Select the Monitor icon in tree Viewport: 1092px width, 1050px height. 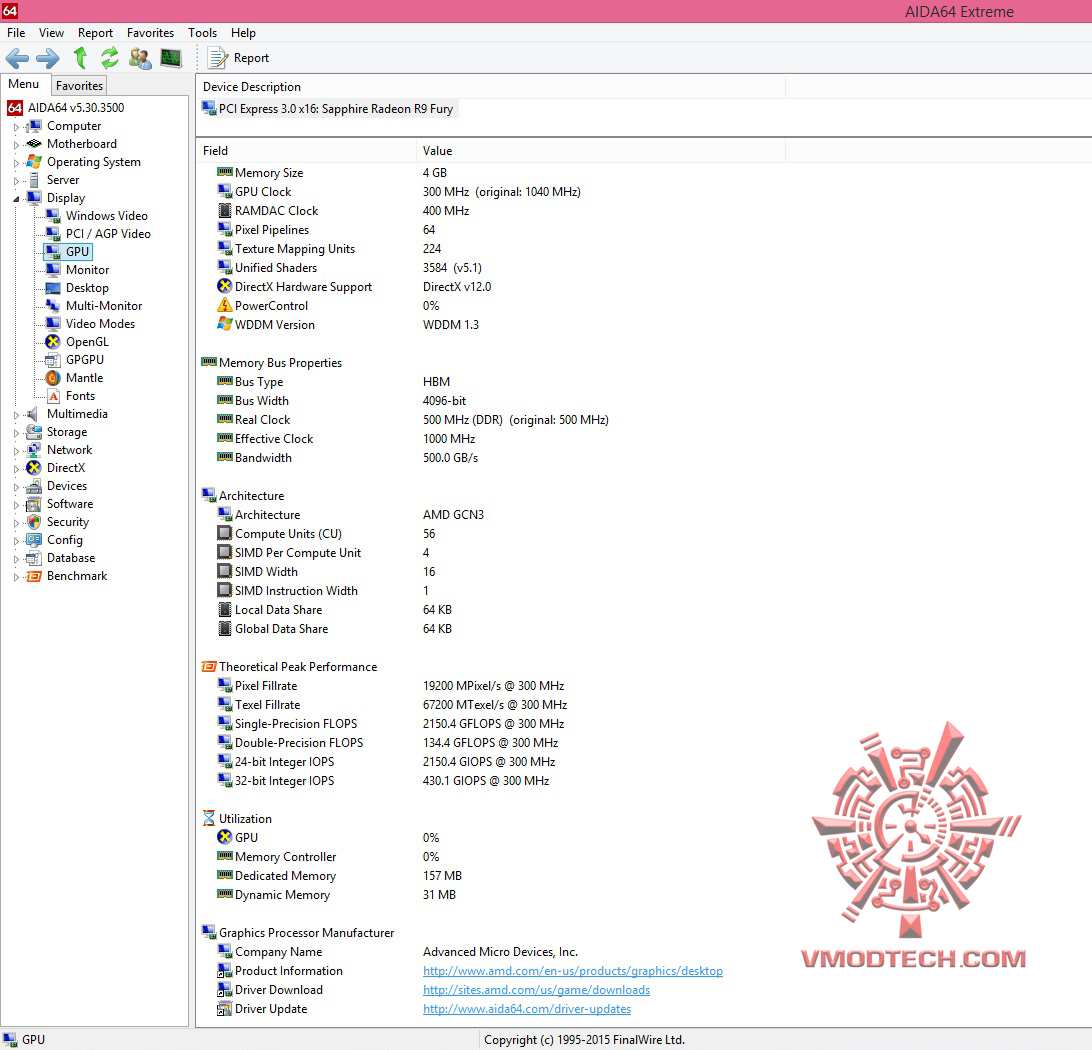click(53, 269)
